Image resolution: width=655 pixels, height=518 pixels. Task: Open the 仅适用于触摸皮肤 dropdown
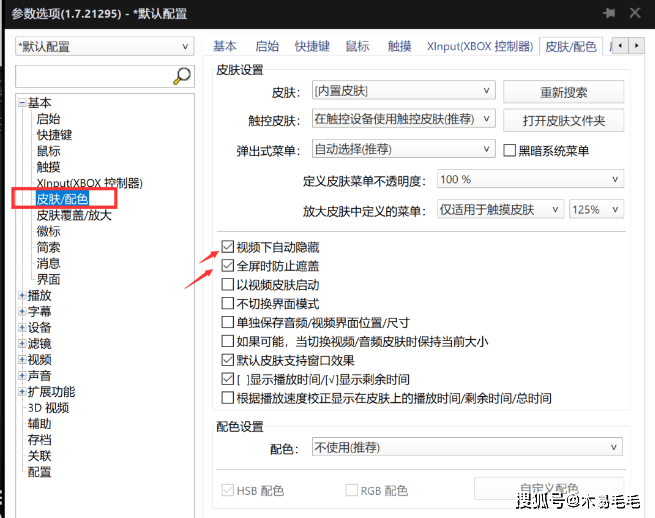coord(500,209)
